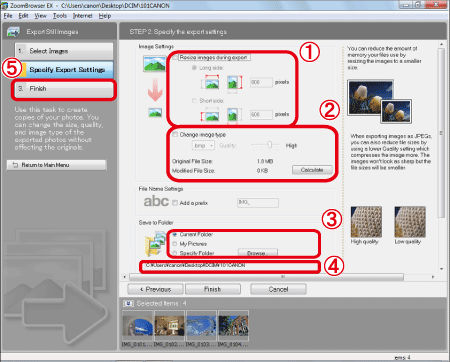This screenshot has height=362, width=450.
Task: Click the vertical scrollbar up arrow
Action: 441,44
